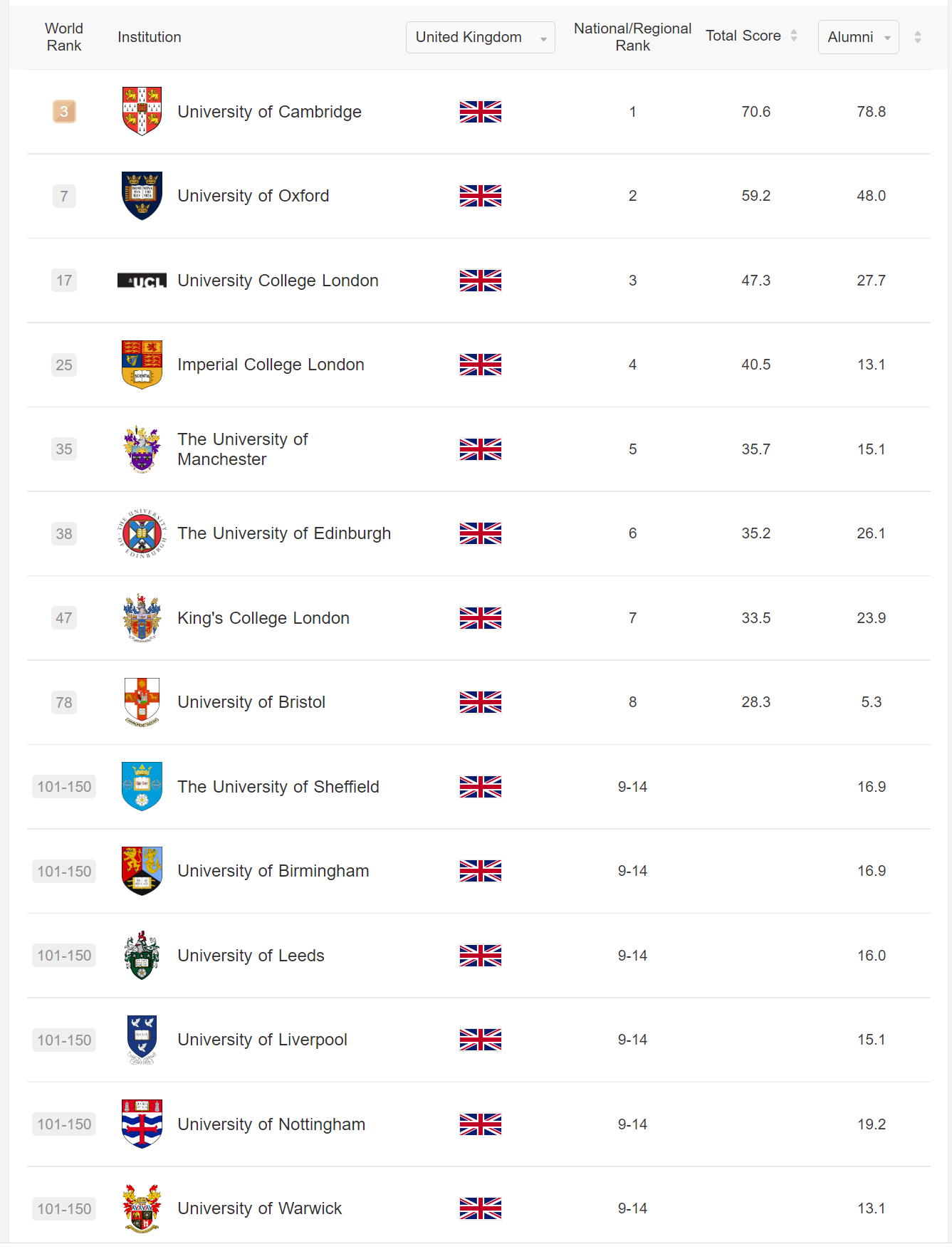
Task: Open the University of Birmingham link
Action: point(273,871)
